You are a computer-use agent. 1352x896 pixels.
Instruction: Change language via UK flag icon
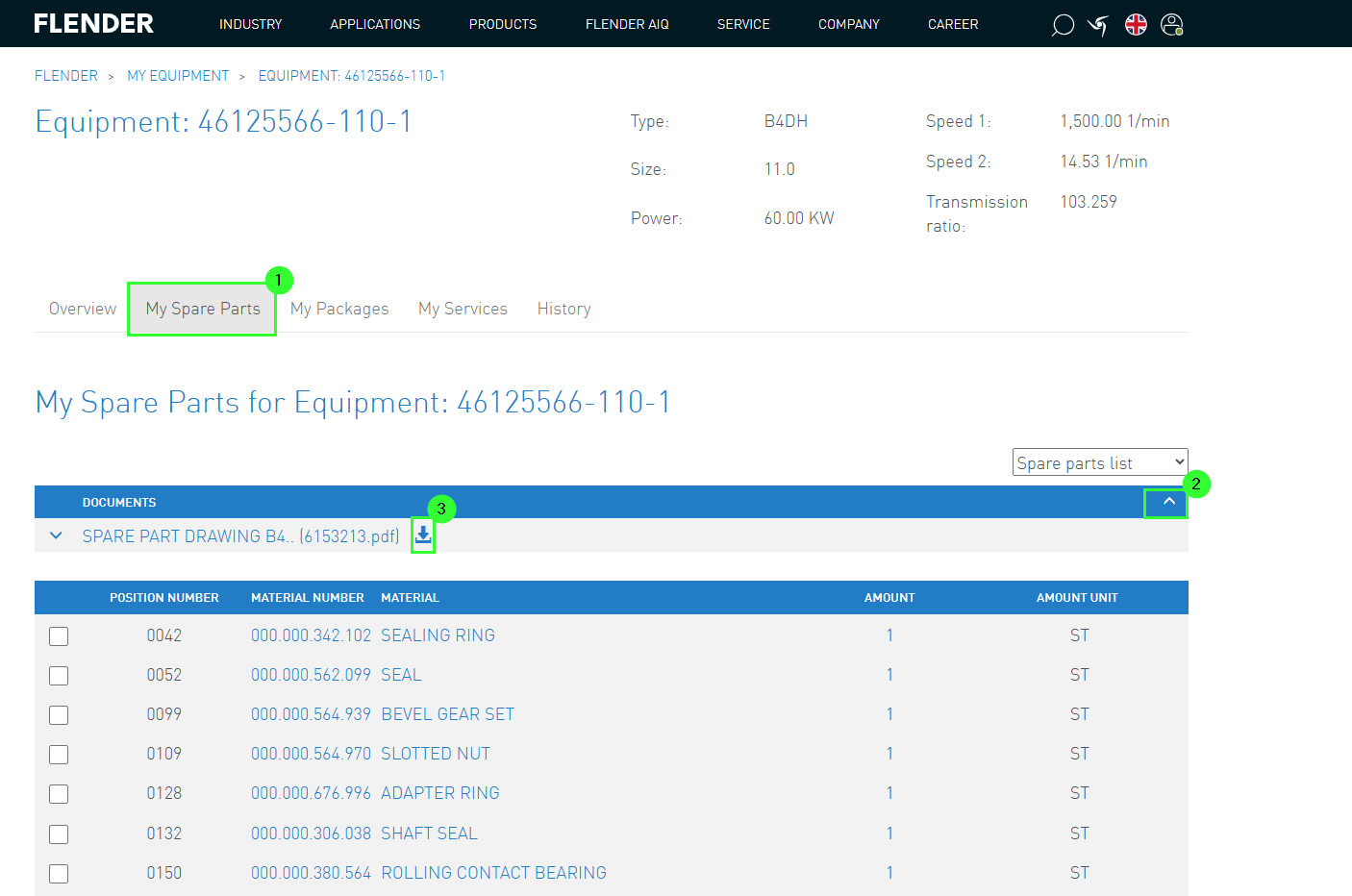coord(1136,25)
